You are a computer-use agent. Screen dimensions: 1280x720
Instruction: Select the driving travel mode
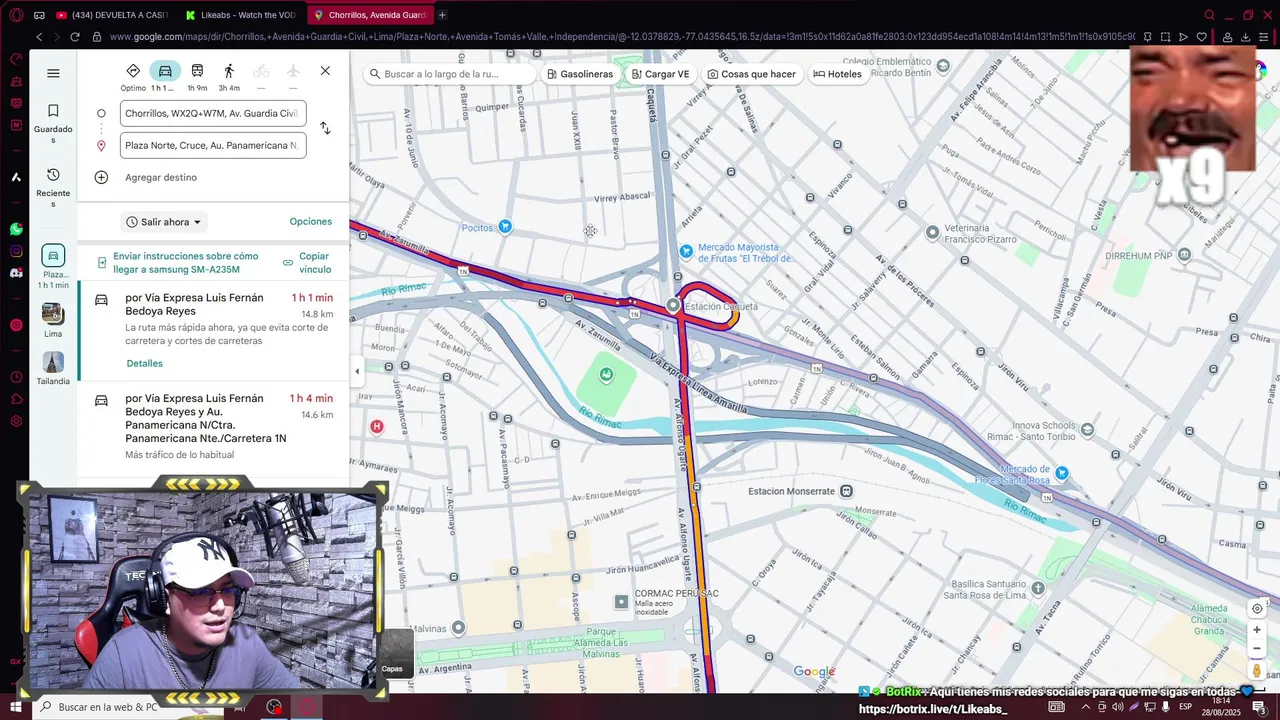165,76
